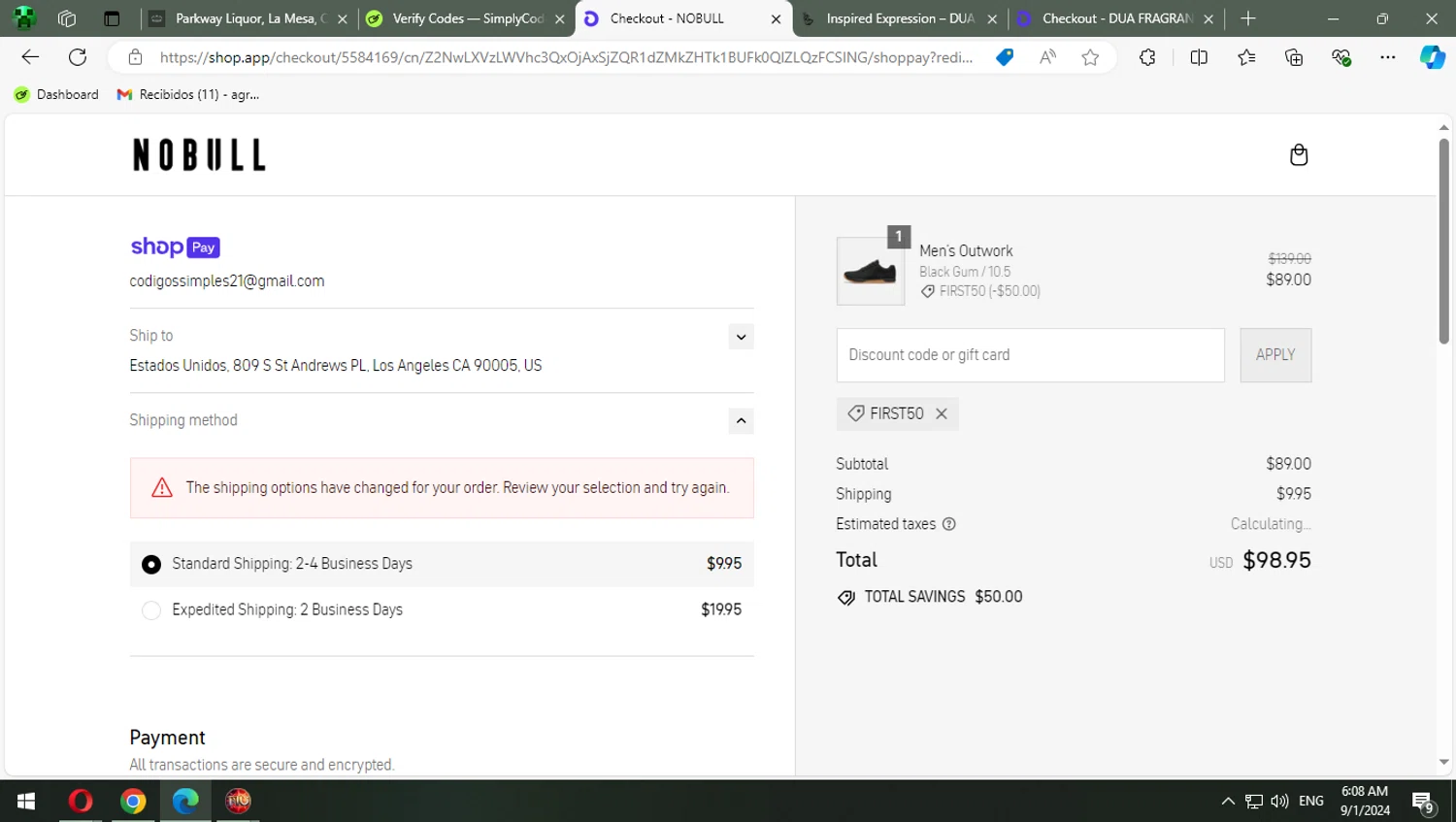1456x822 pixels.
Task: Click the estimated taxes help icon
Action: click(x=949, y=524)
